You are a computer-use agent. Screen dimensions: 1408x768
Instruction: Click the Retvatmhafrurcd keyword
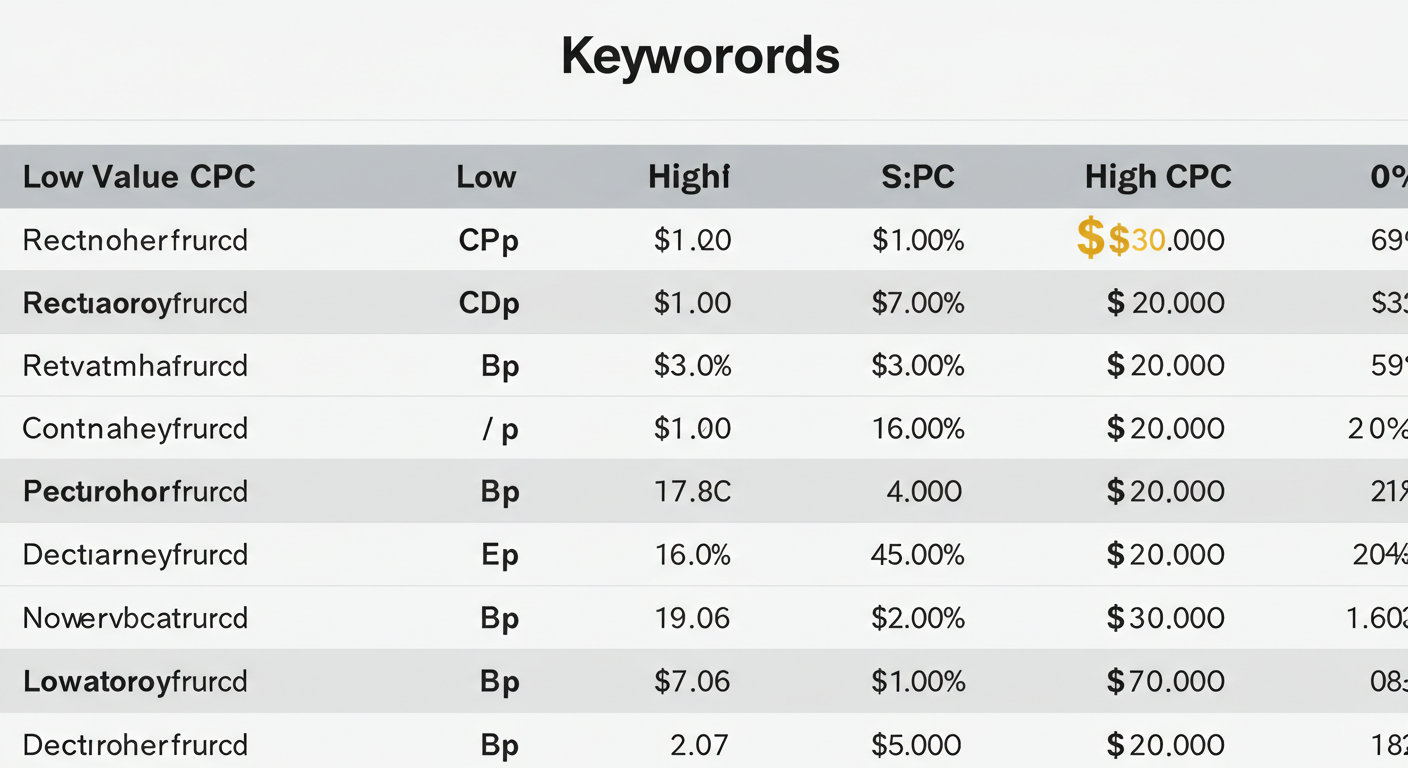(x=135, y=366)
